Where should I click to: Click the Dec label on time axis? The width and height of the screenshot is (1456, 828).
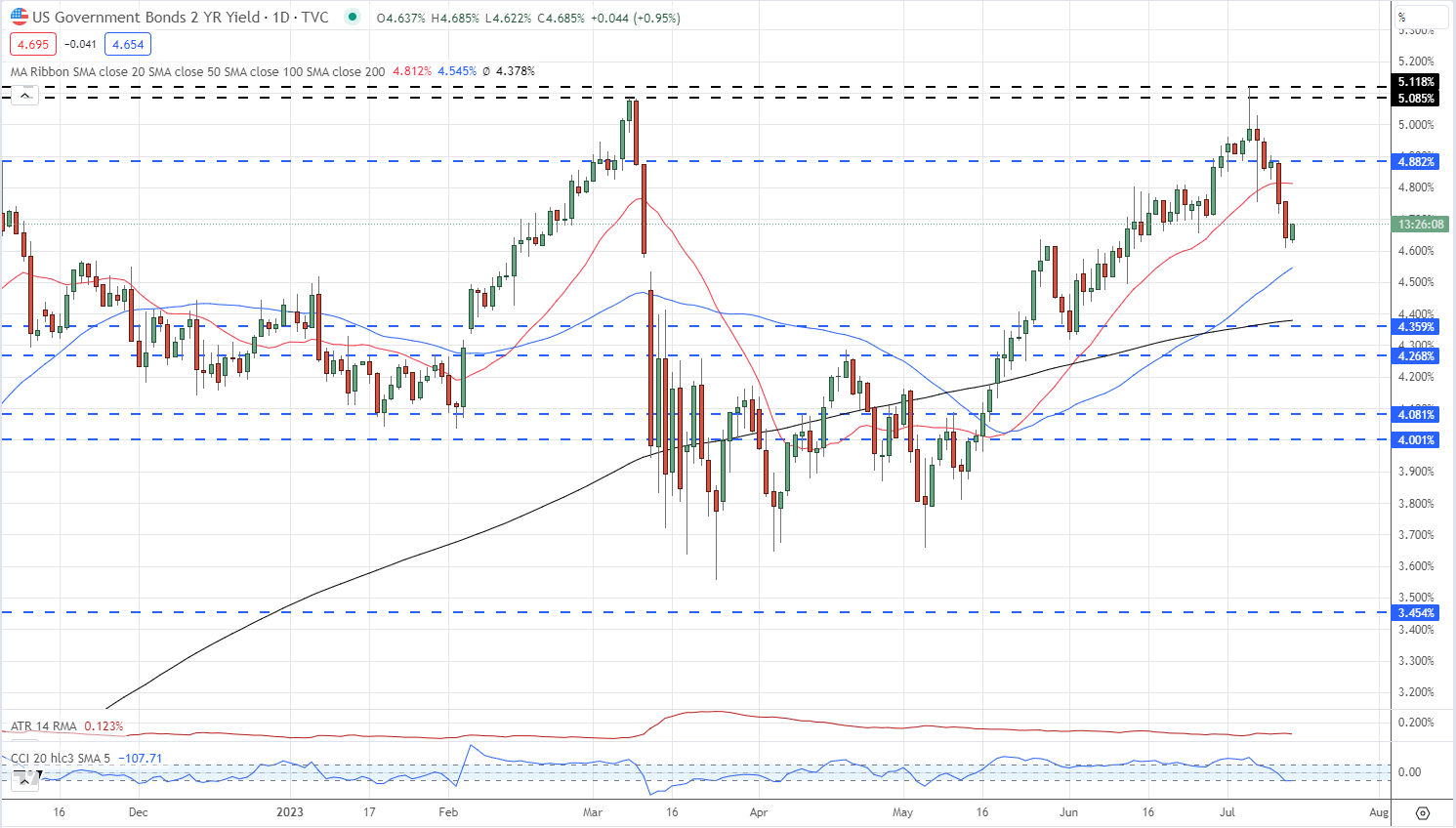(x=139, y=812)
